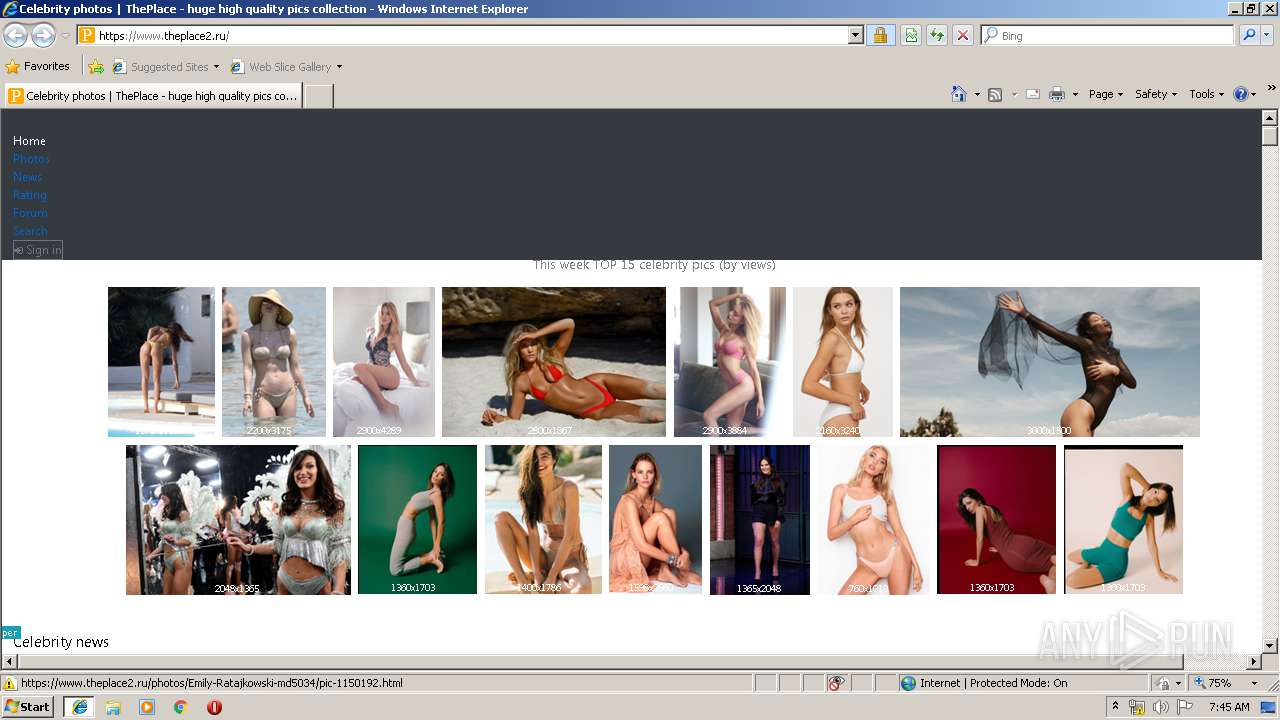This screenshot has width=1280, height=720.
Task: Open the Action Center flag icon
Action: [x=1183, y=707]
